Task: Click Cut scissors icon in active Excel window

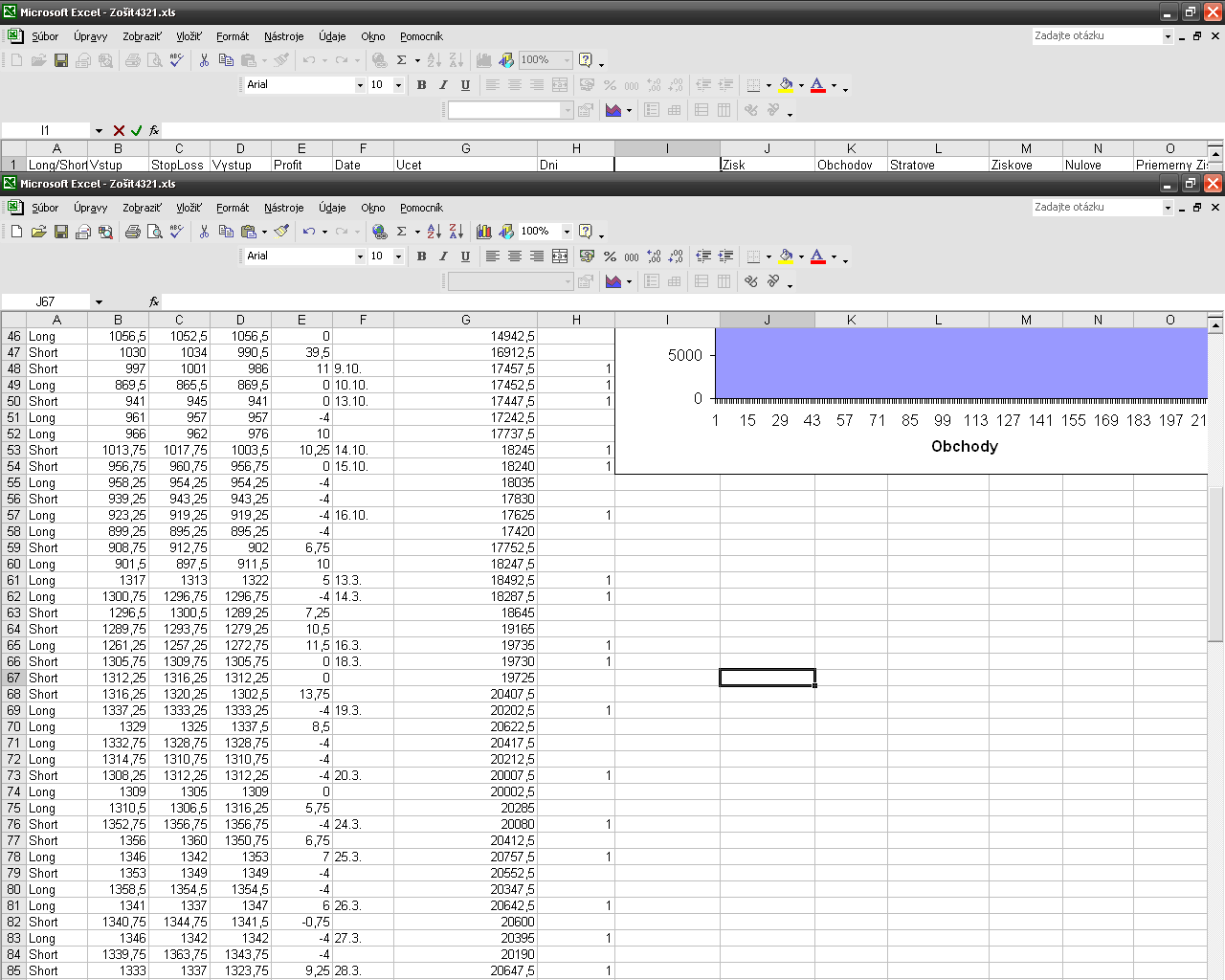Action: pos(204,232)
